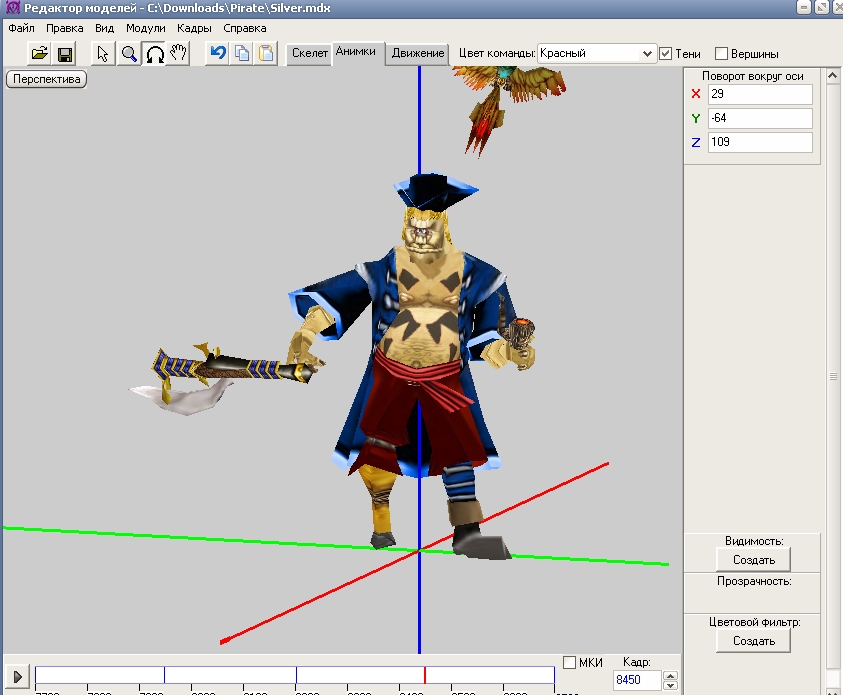Minimize the Редактор моделей window
The height and width of the screenshot is (695, 843).
pos(803,8)
